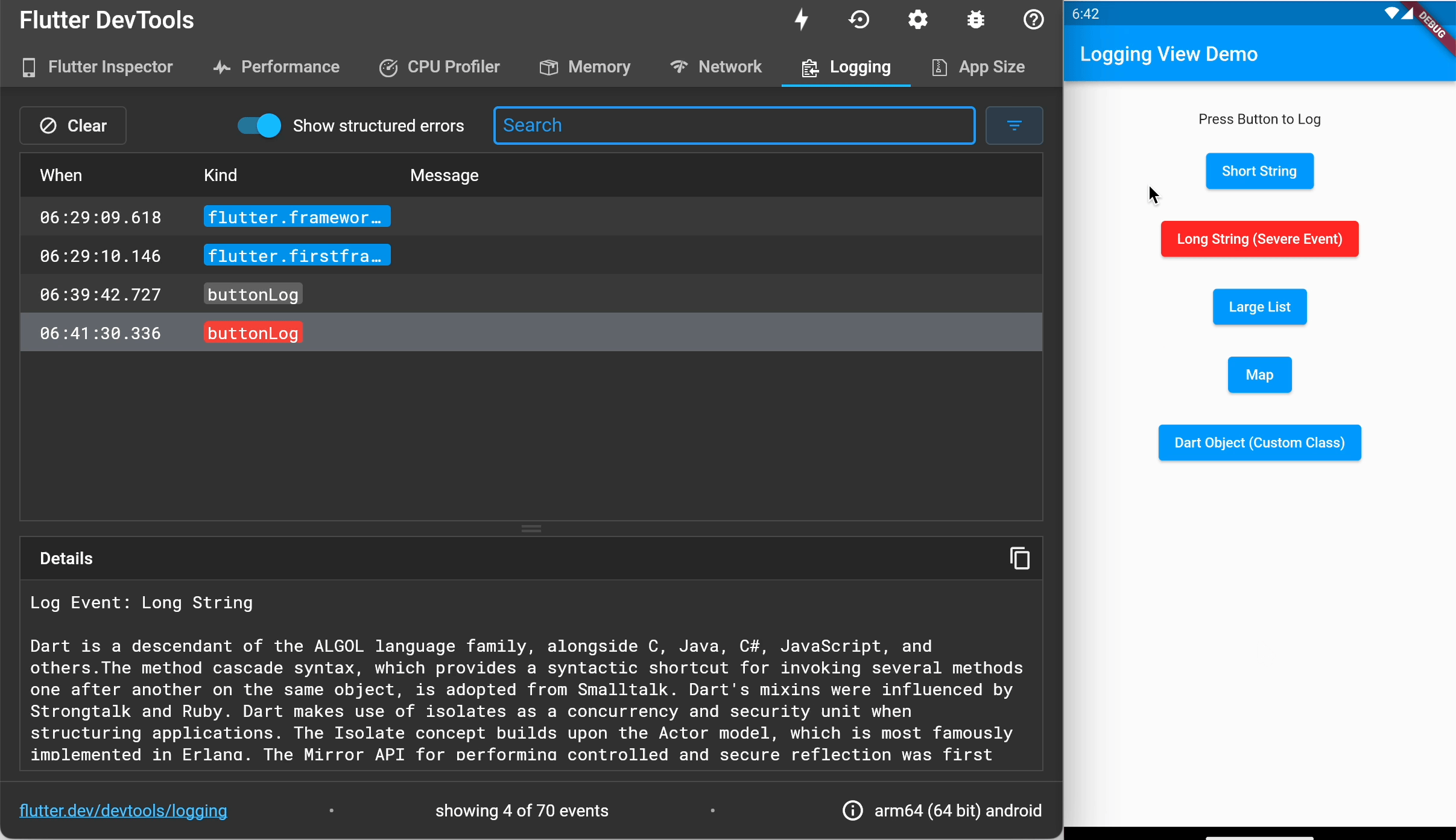Switch to the Flutter Inspector tab
This screenshot has width=1456, height=840.
tap(98, 67)
